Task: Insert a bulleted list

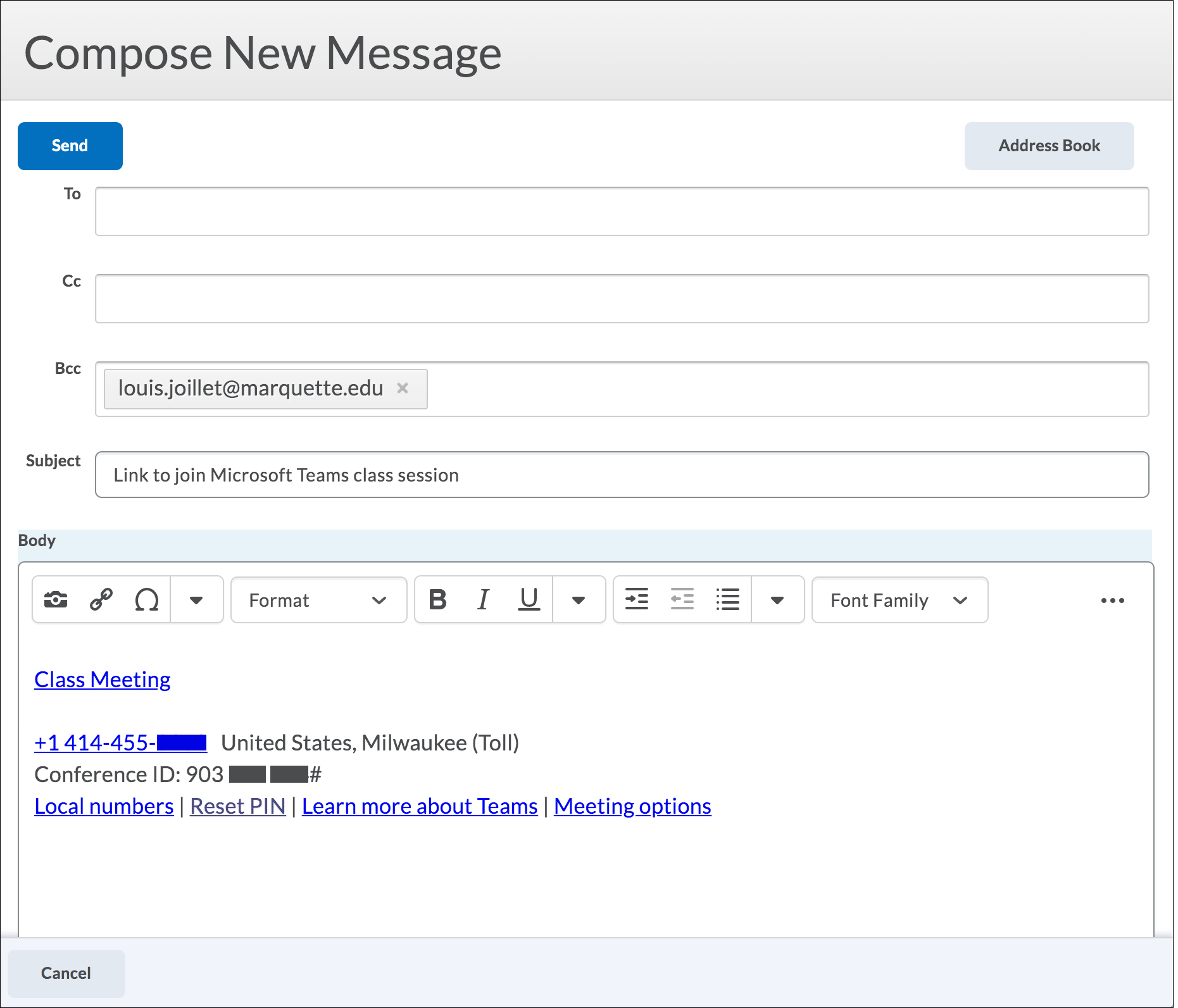Action: click(727, 599)
